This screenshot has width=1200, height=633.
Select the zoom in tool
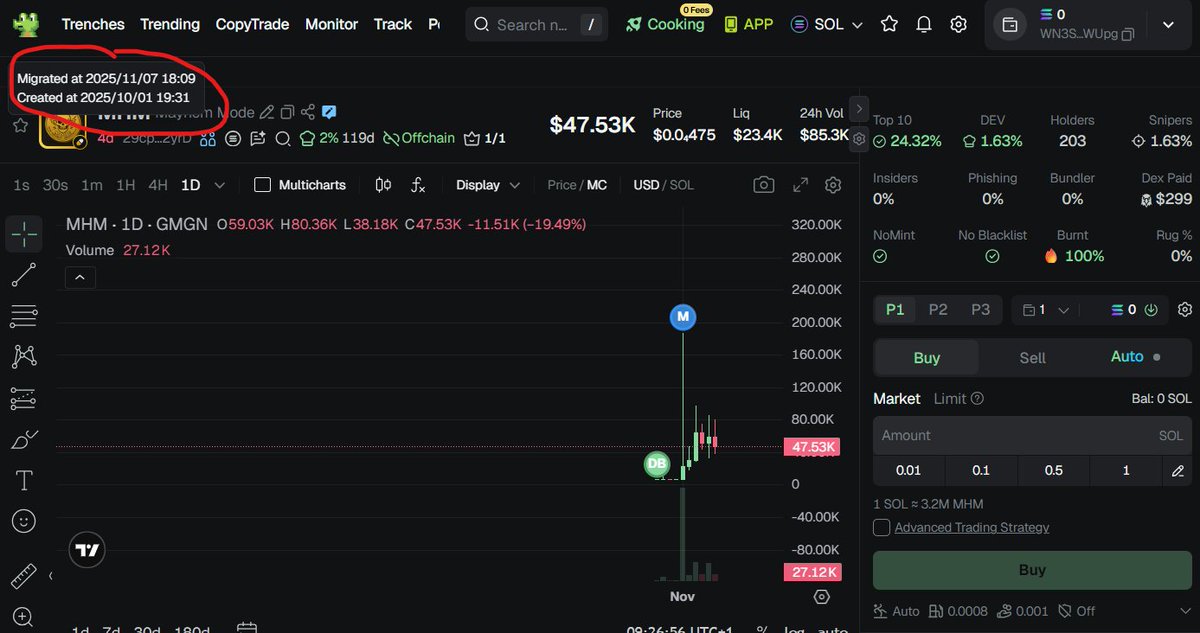(24, 617)
